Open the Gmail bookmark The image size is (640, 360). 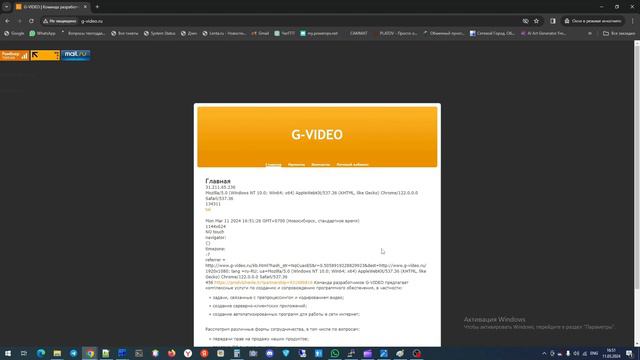coord(260,33)
